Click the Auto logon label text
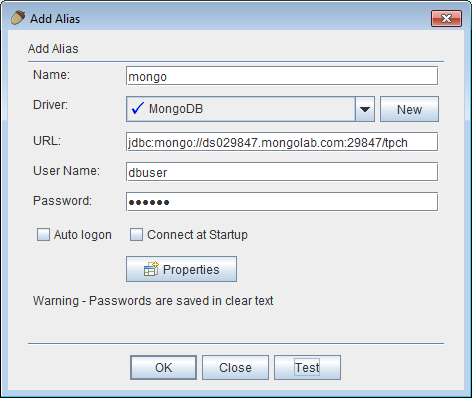The height and width of the screenshot is (398, 472). pos(83,235)
